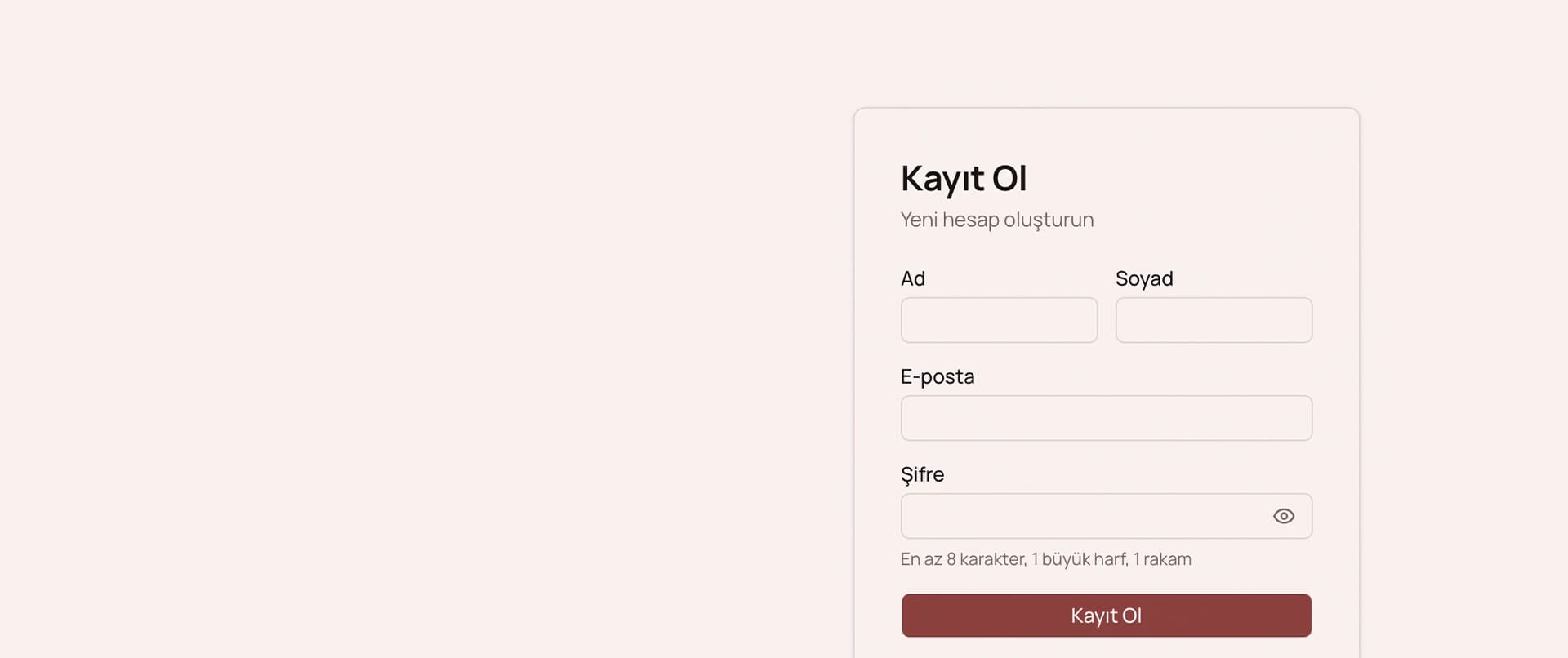Click the "En az 8 karakter" hint text
The image size is (1568, 658).
tap(962, 559)
